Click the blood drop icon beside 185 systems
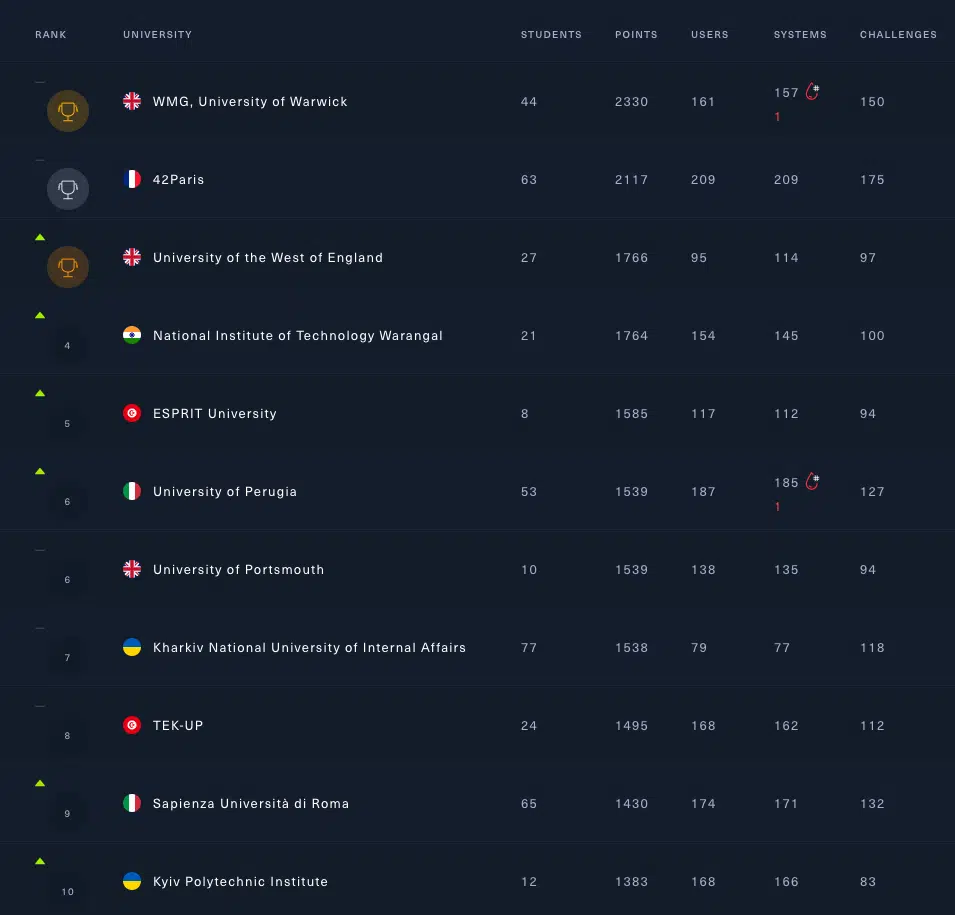 tap(812, 482)
